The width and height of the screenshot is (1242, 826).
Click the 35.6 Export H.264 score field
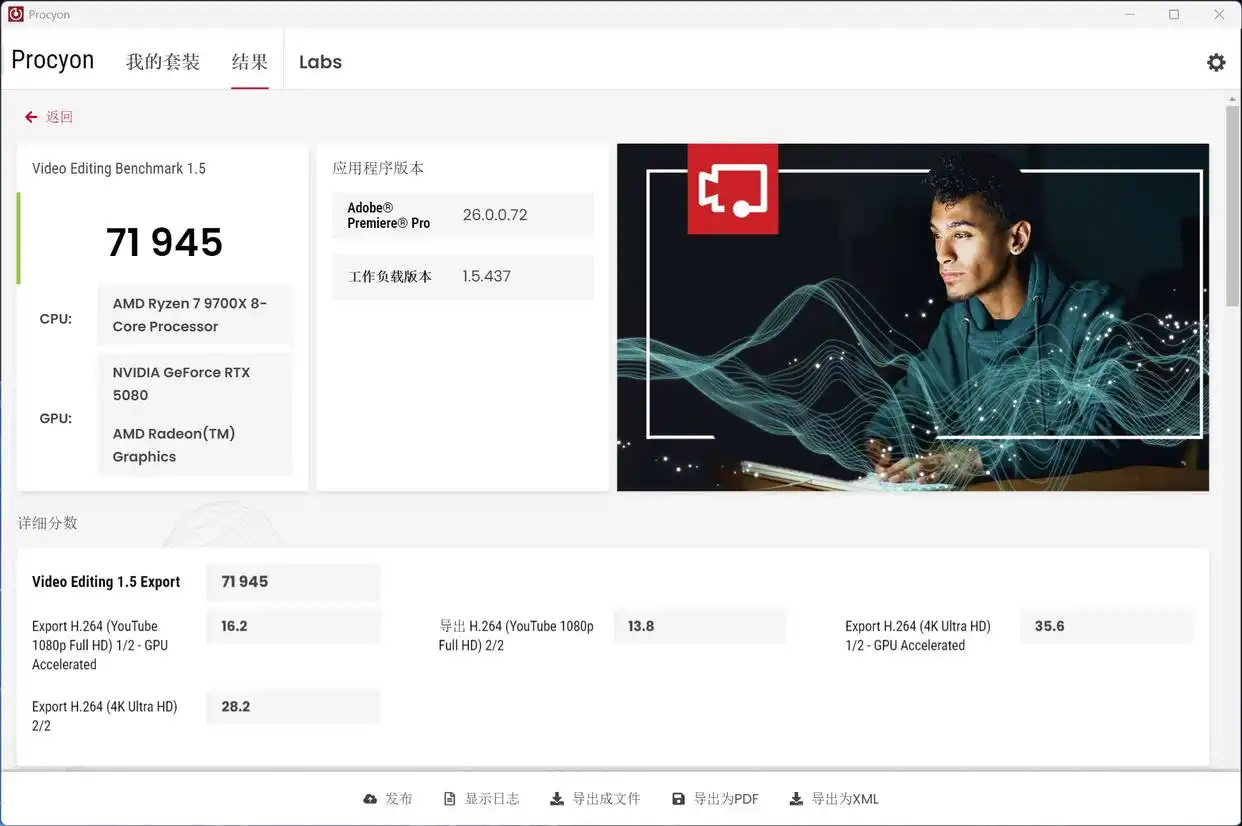pos(1106,625)
